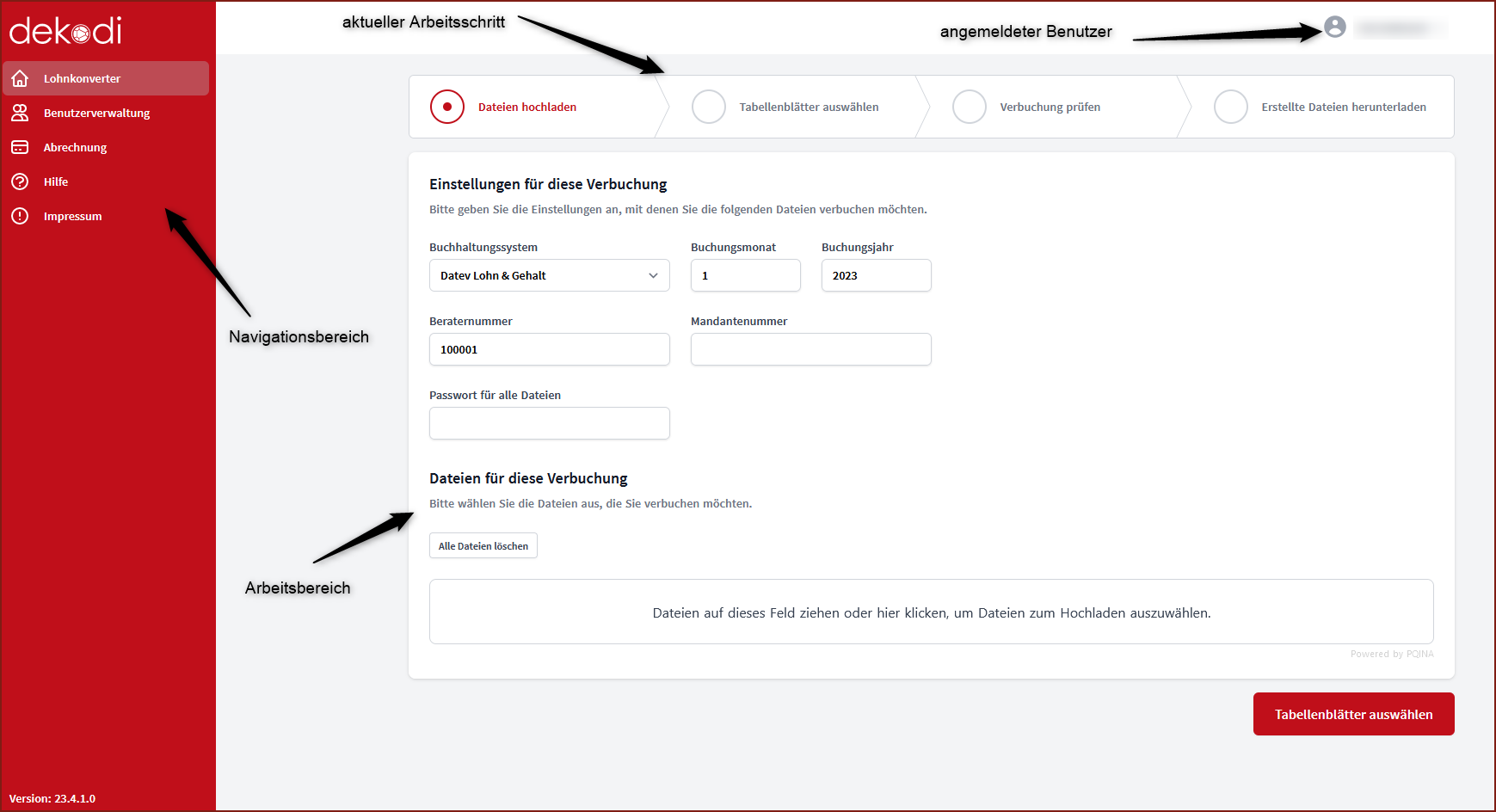1496x812 pixels.
Task: Focus the Buchungsmonat field
Action: coord(746,275)
